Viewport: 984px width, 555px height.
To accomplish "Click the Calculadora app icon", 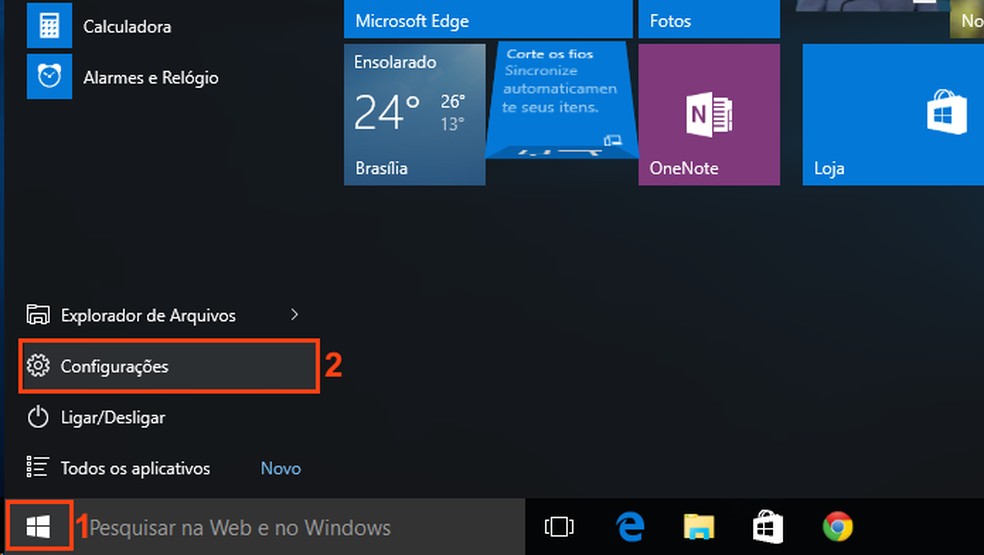I will (x=50, y=26).
